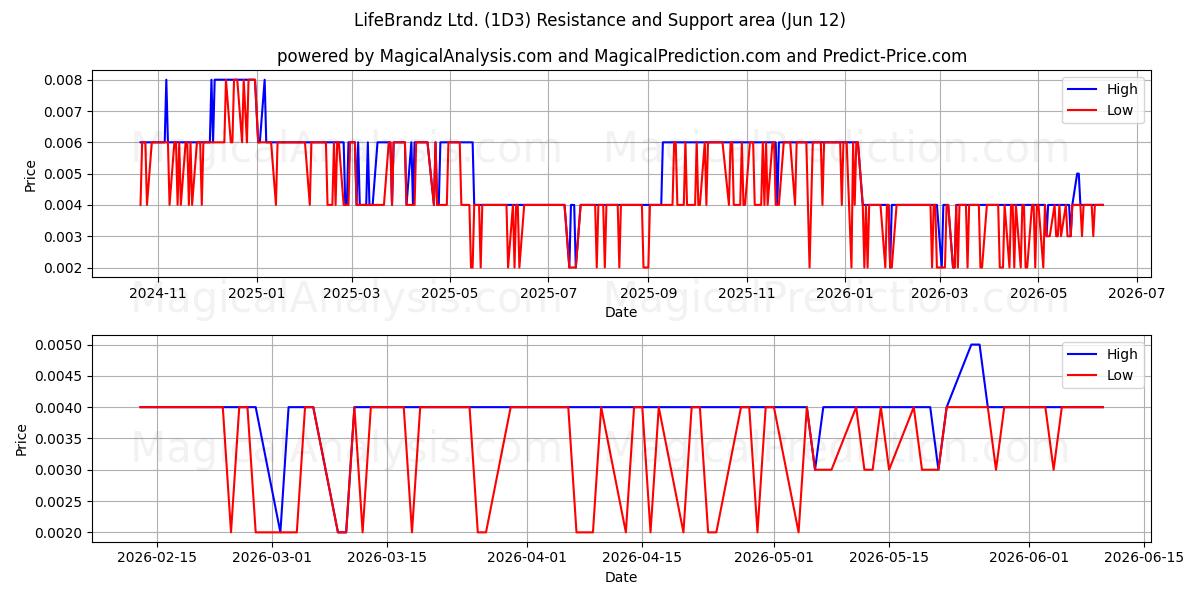Click the 'Date' x-axis label of top chart

[621, 312]
